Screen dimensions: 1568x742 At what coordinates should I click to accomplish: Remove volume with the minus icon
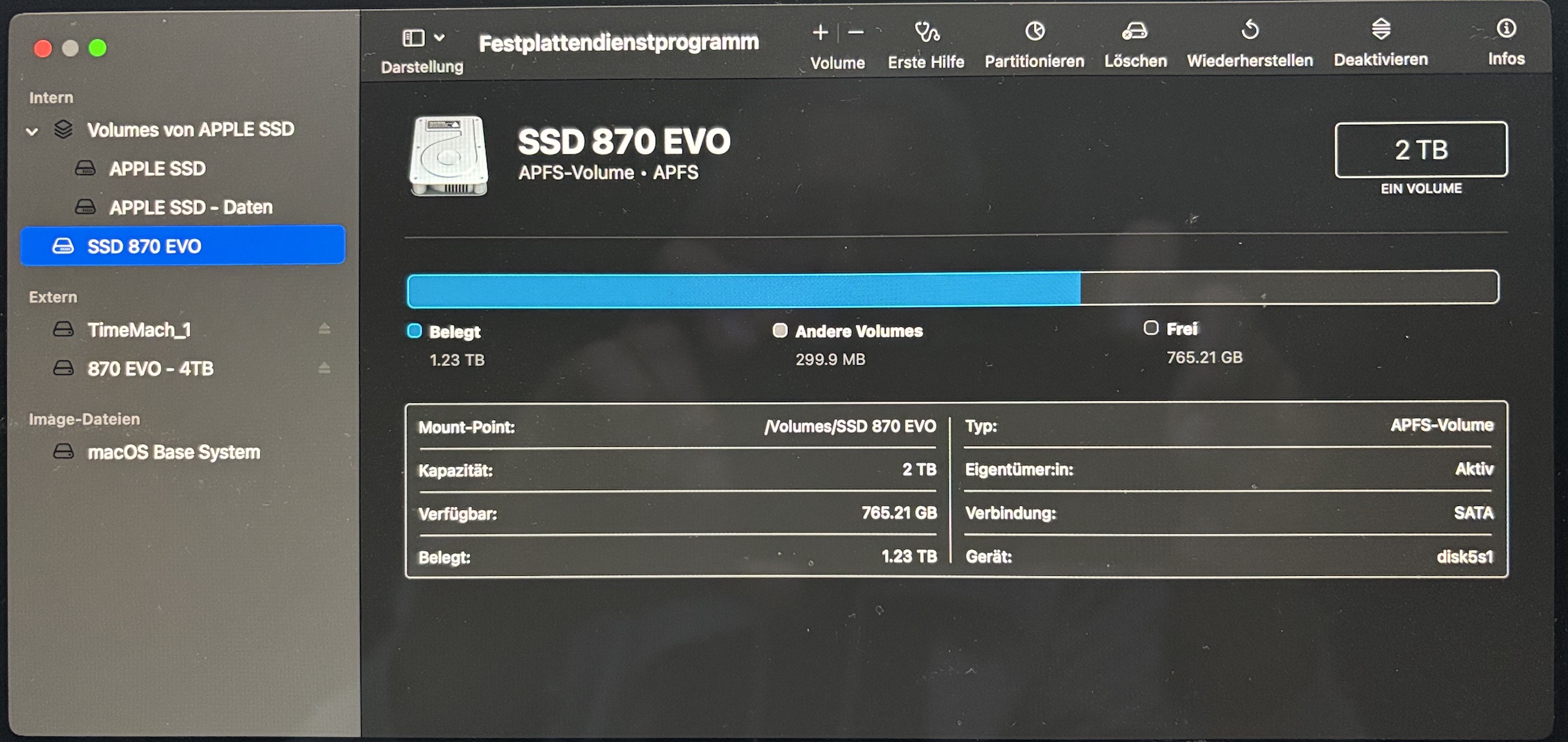856,32
